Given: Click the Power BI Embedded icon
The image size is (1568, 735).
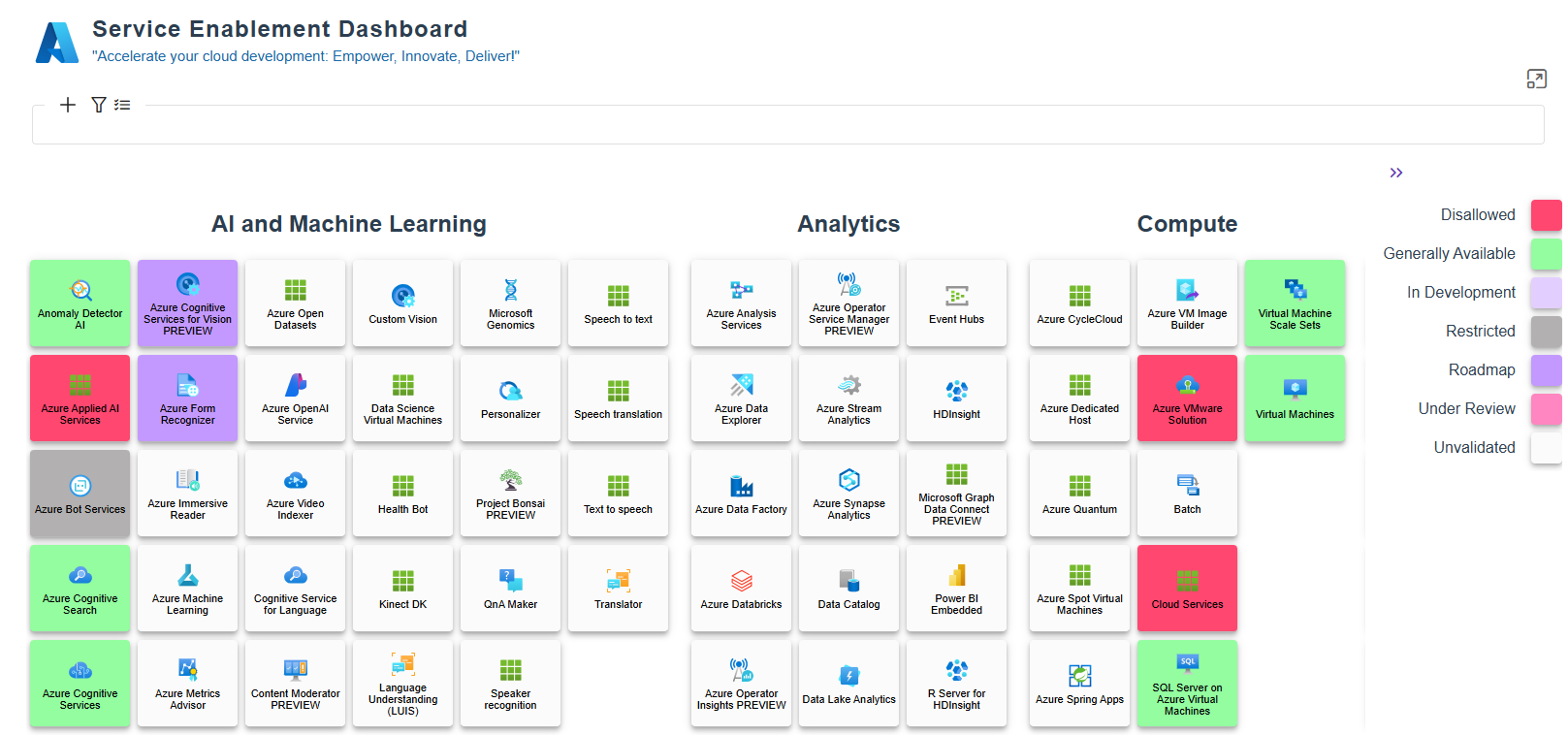Looking at the screenshot, I should tap(956, 575).
